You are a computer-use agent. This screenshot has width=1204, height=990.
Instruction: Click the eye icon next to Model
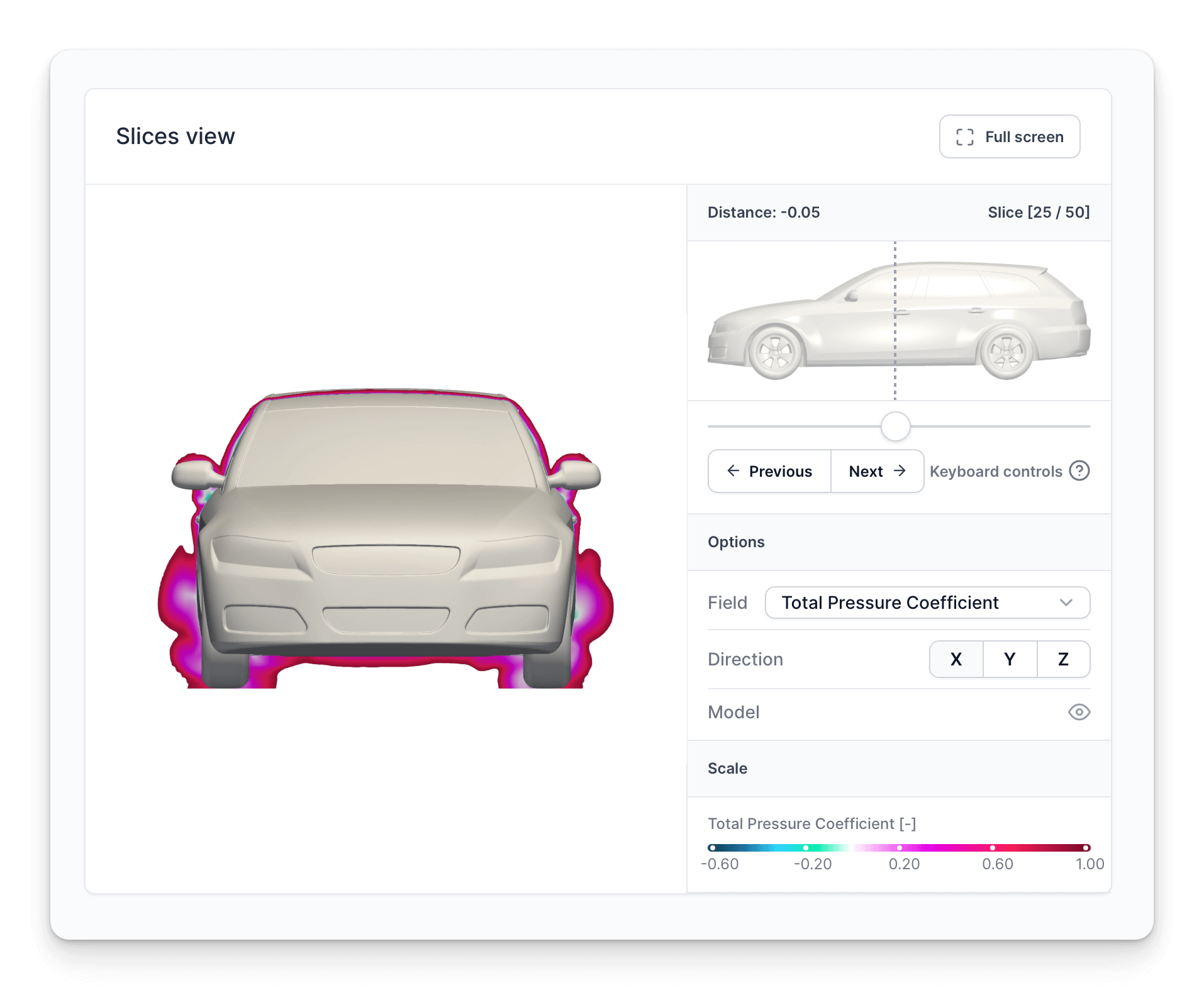(1079, 712)
